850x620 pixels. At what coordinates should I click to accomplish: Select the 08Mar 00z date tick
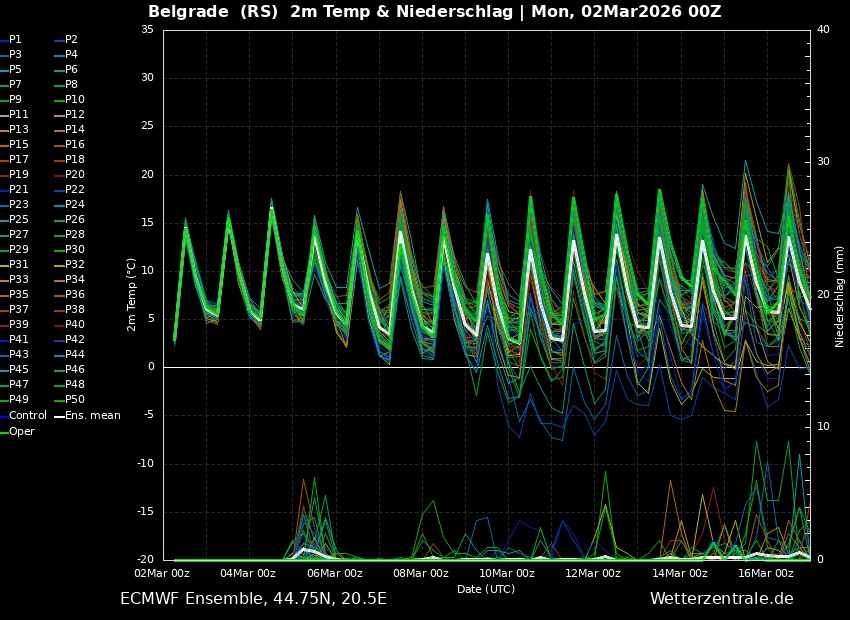421,573
